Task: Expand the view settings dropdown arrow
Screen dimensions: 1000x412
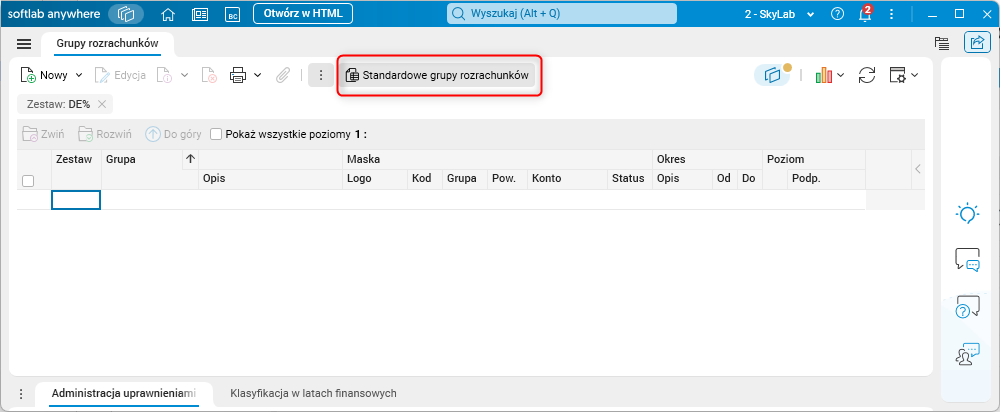Action: (914, 75)
